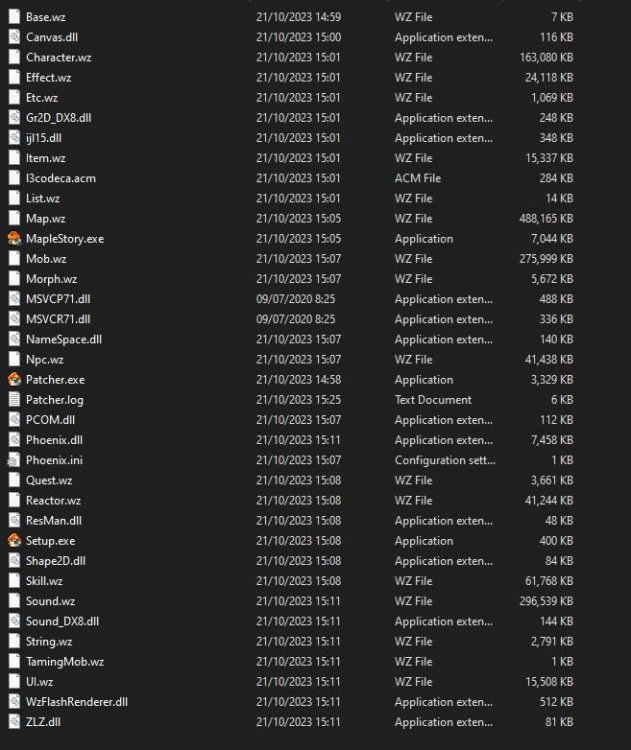Screen dimensions: 631x750
Task: Select the Patcher.log text document icon
Action: click(14, 400)
